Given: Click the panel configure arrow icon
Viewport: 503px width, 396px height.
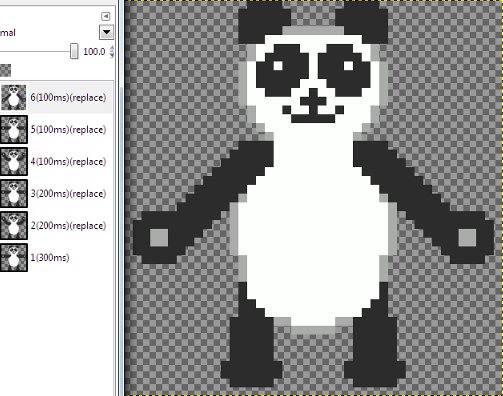Looking at the screenshot, I should point(106,16).
